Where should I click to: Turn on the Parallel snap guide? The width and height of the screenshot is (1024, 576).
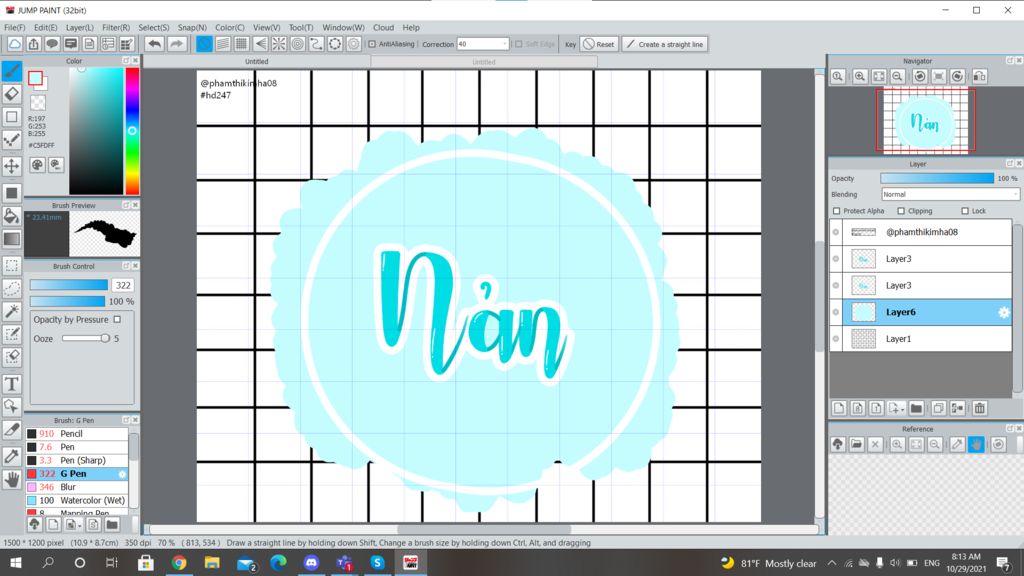223,44
